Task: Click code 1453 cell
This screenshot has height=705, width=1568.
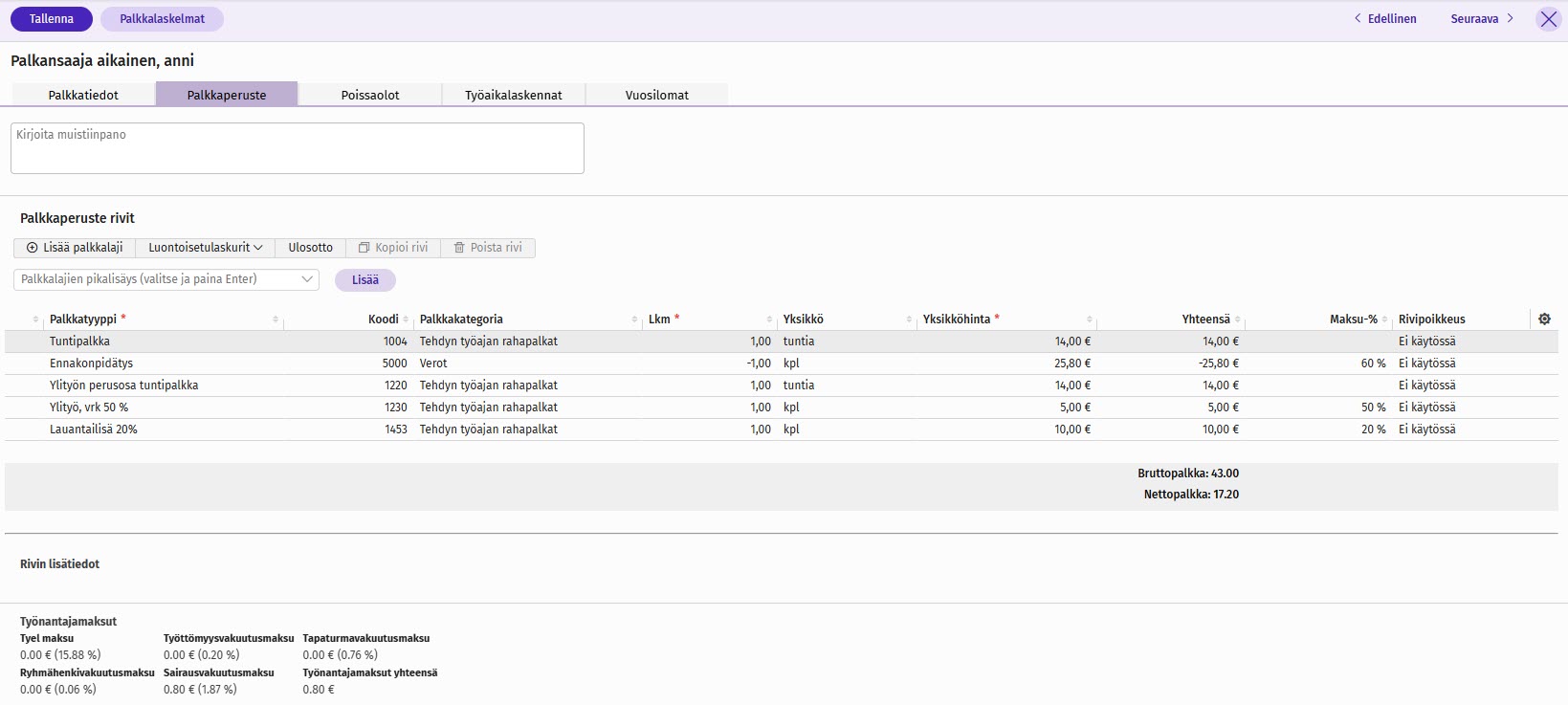Action: [x=395, y=430]
